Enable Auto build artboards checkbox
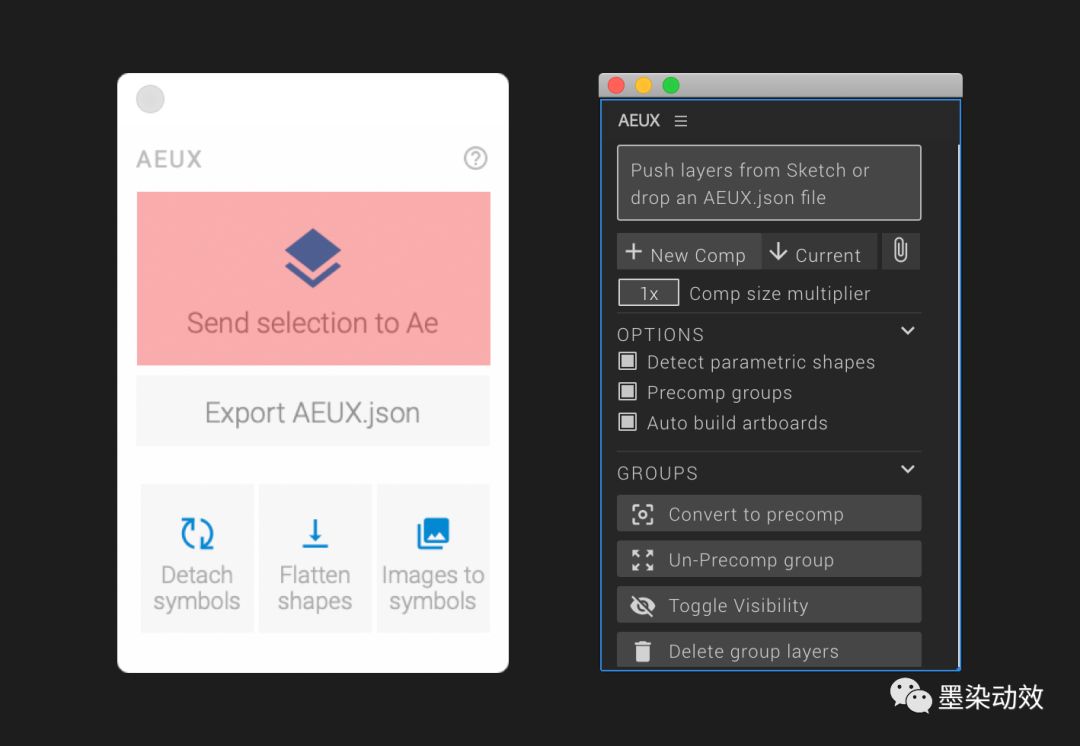This screenshot has height=746, width=1080. 627,422
